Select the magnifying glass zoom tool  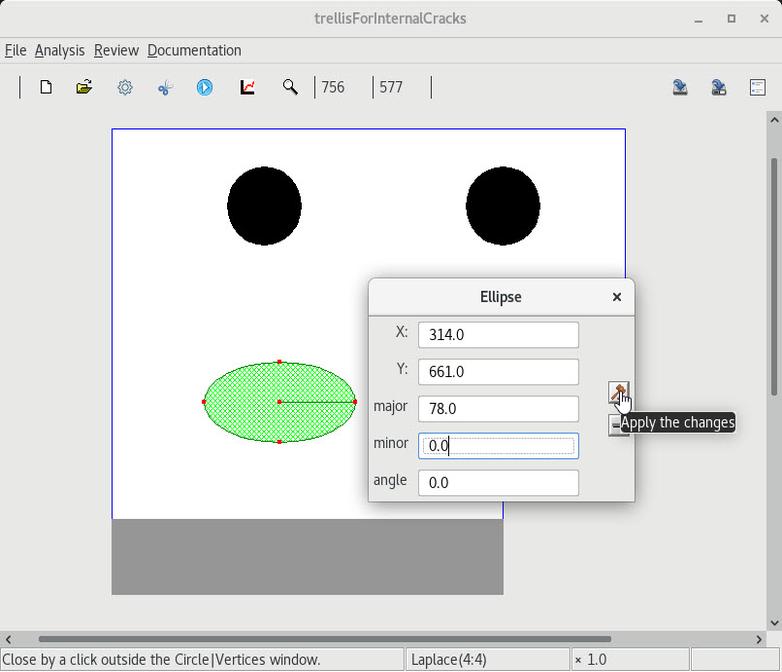[x=290, y=88]
